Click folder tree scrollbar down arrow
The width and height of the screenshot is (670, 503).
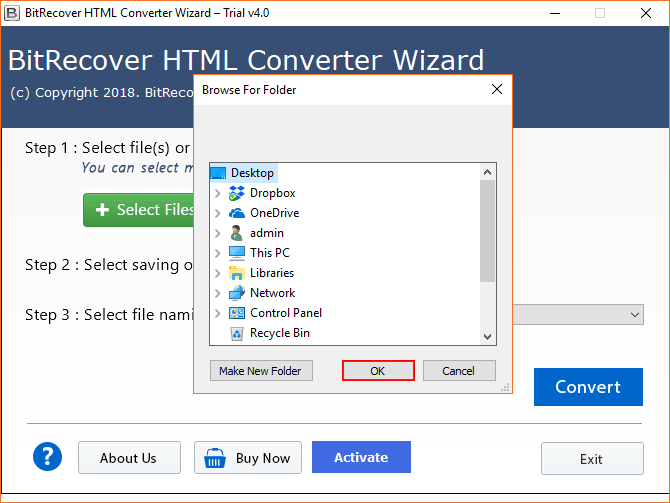(487, 337)
